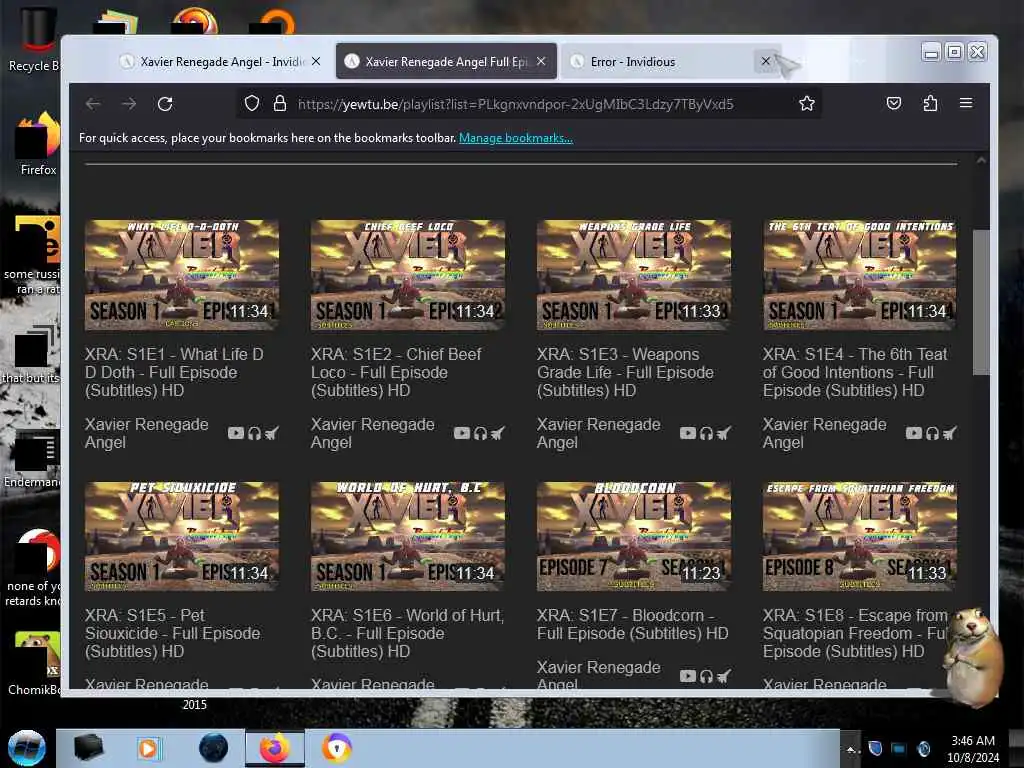This screenshot has width=1024, height=768.
Task: Click the switch instance icon for S1E2
Action: click(x=498, y=433)
